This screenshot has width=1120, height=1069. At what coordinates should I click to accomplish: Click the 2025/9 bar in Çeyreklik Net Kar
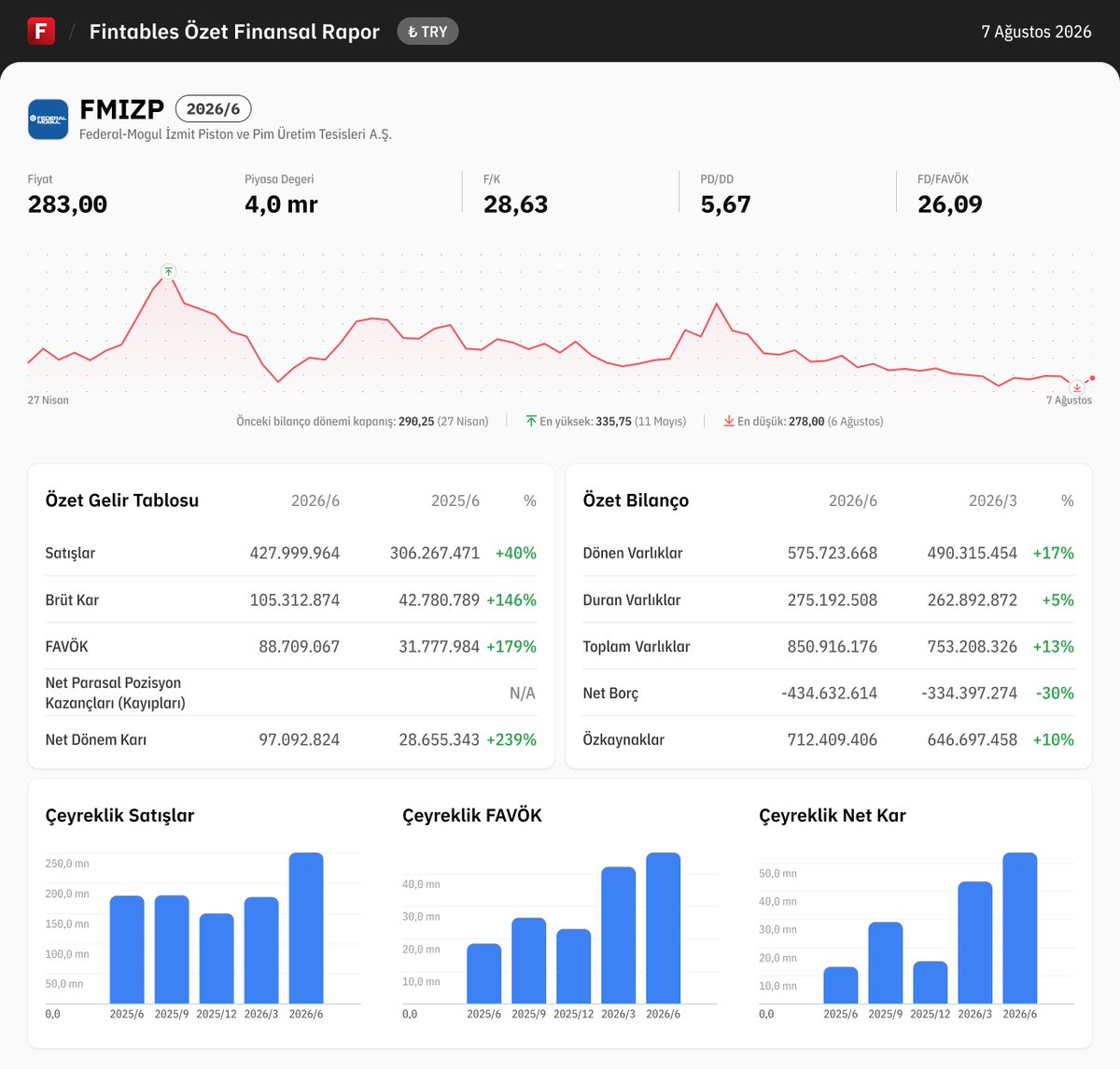(886, 963)
